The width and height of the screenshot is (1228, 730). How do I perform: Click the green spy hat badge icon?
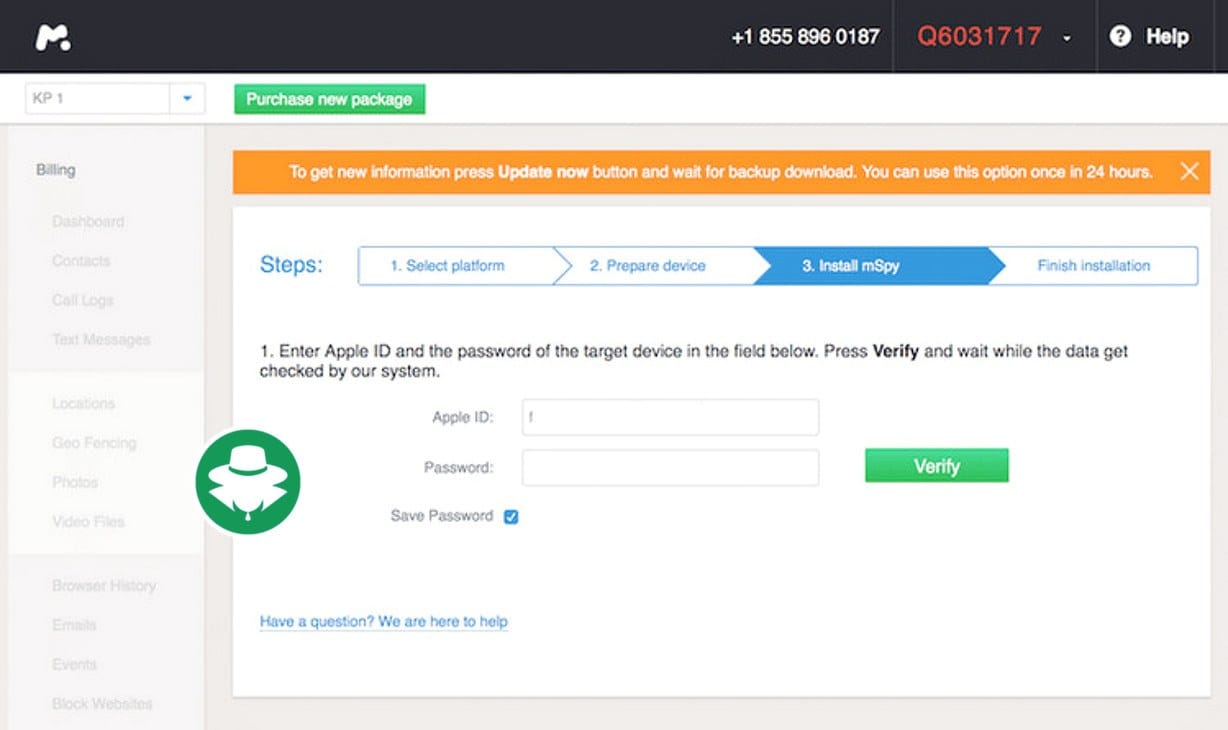click(x=248, y=481)
